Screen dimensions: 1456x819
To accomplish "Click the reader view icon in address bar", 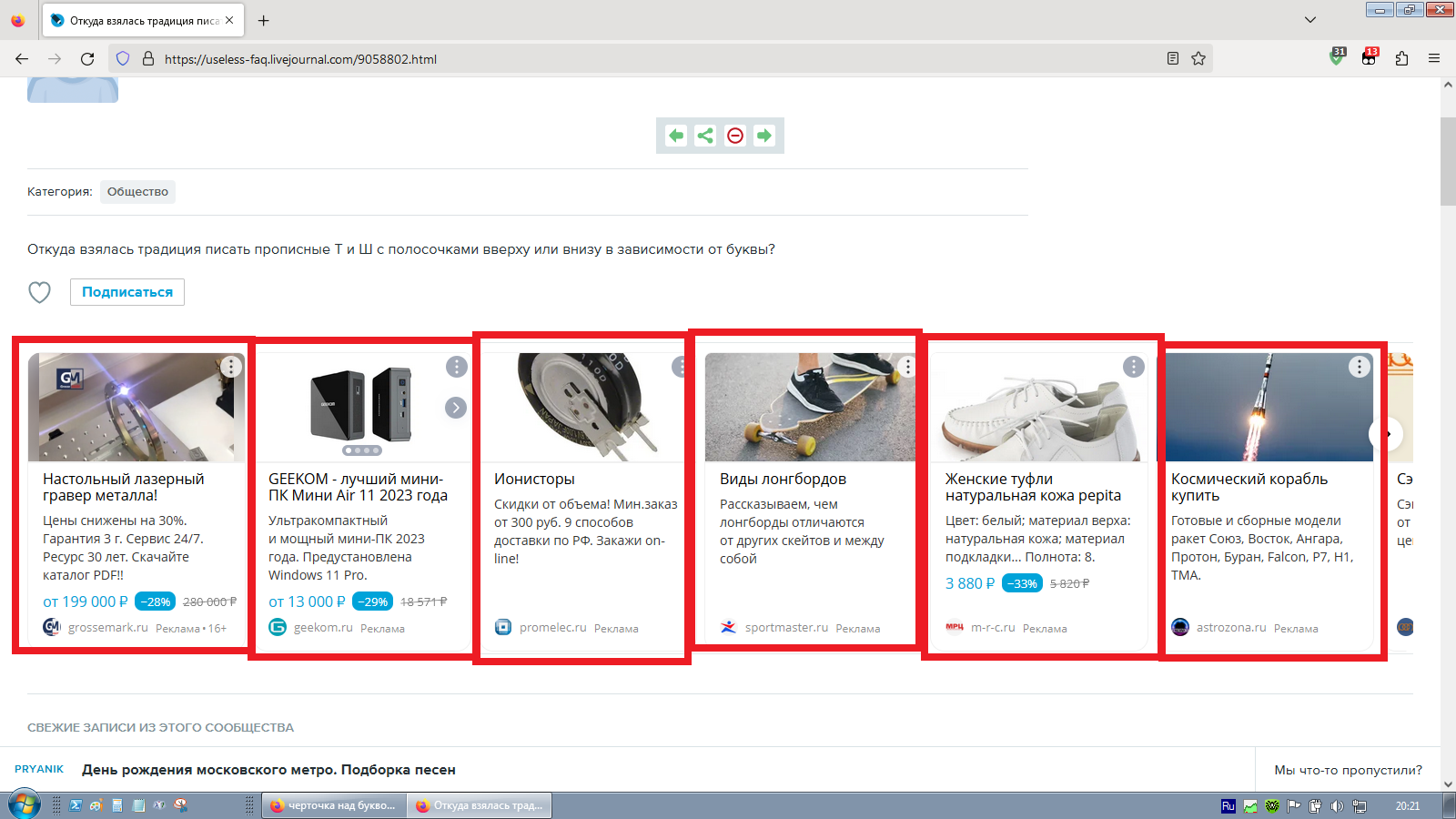I will [1172, 58].
